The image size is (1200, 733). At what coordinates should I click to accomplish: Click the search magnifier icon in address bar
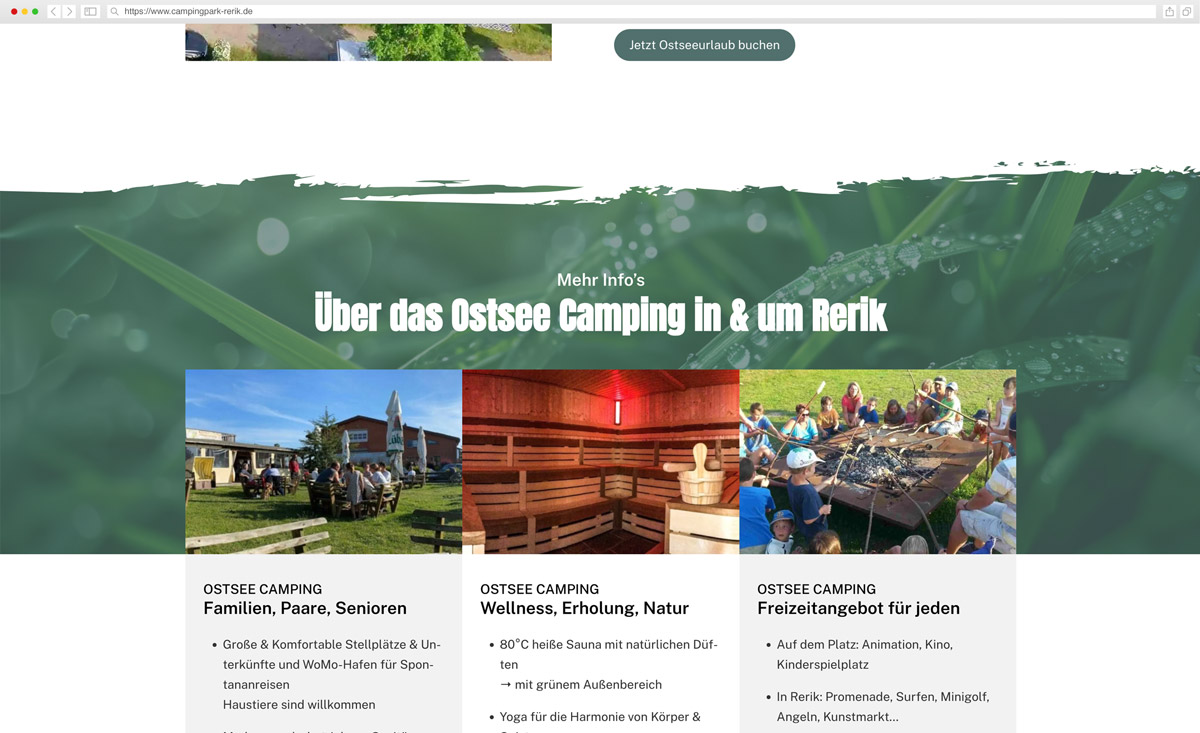[x=115, y=12]
